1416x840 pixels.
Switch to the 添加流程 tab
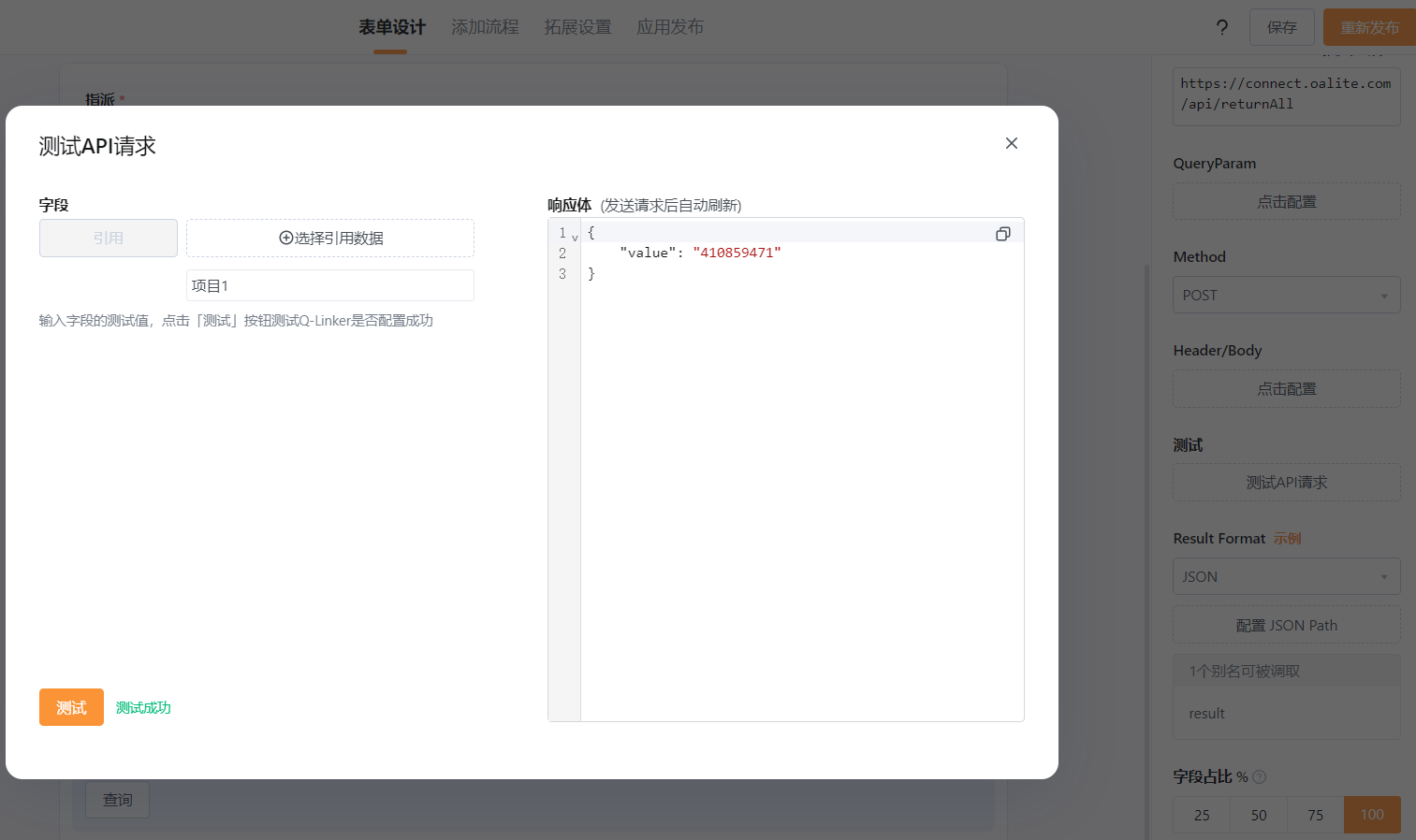point(485,27)
